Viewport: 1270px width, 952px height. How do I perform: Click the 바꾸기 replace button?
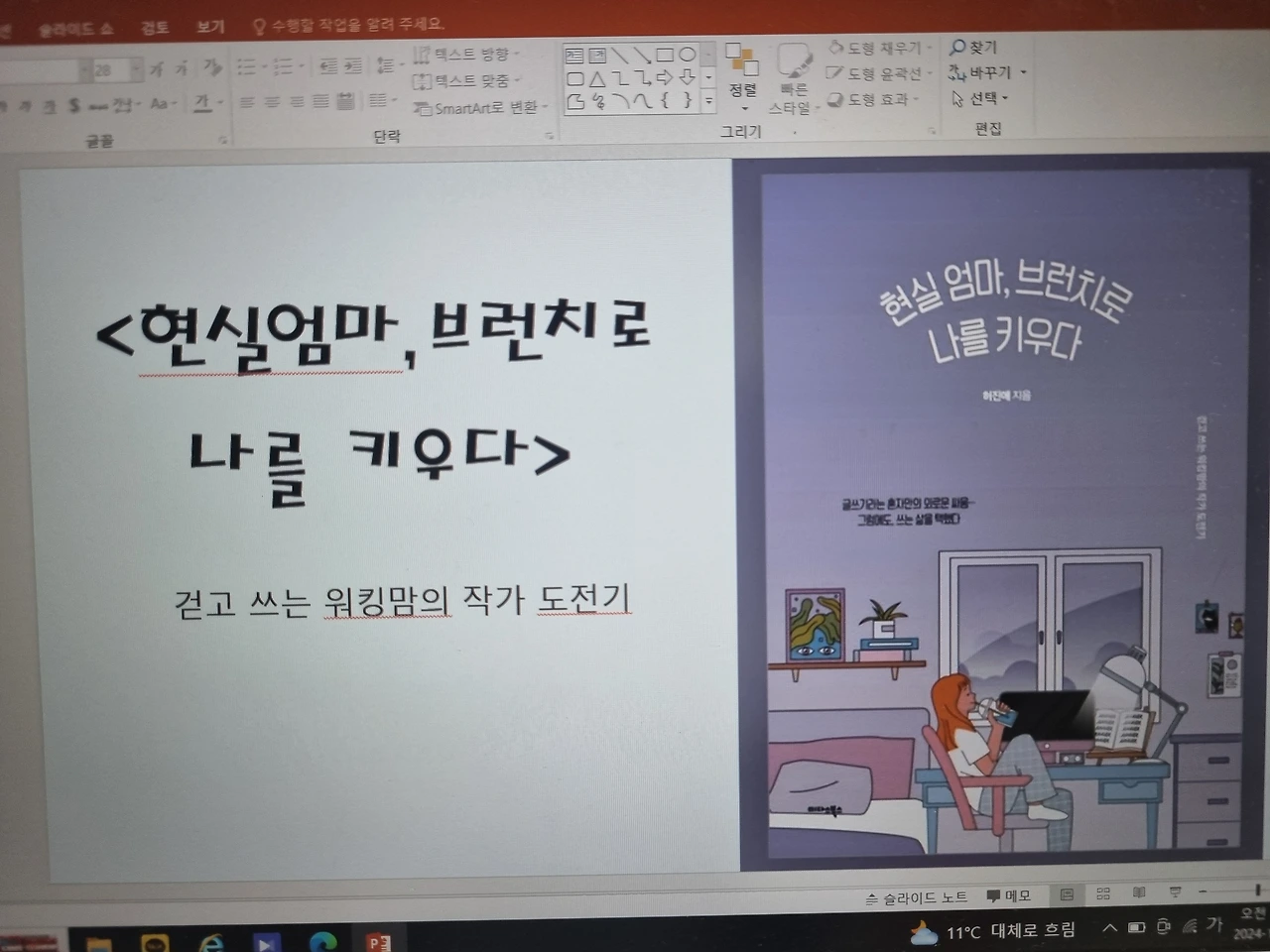(987, 72)
